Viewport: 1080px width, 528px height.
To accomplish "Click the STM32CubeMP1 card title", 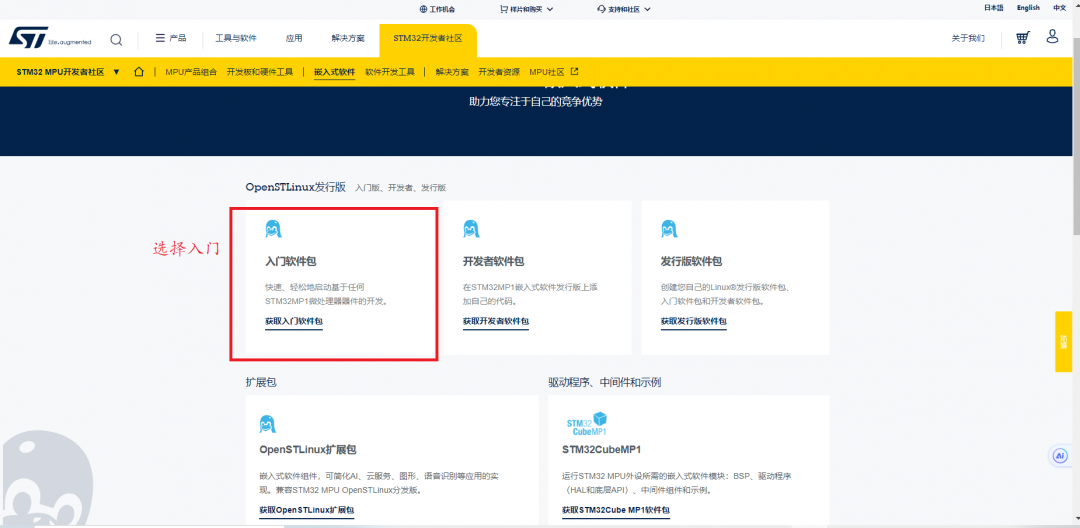I will point(601,450).
